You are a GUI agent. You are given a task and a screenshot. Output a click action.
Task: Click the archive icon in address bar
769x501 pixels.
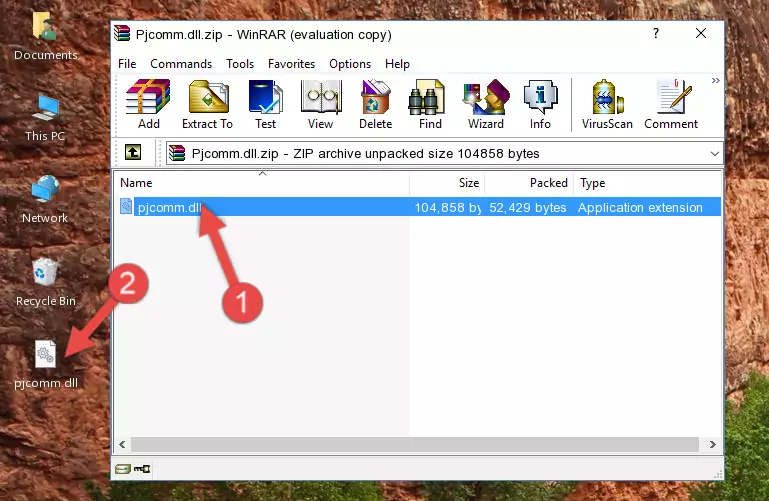click(177, 153)
